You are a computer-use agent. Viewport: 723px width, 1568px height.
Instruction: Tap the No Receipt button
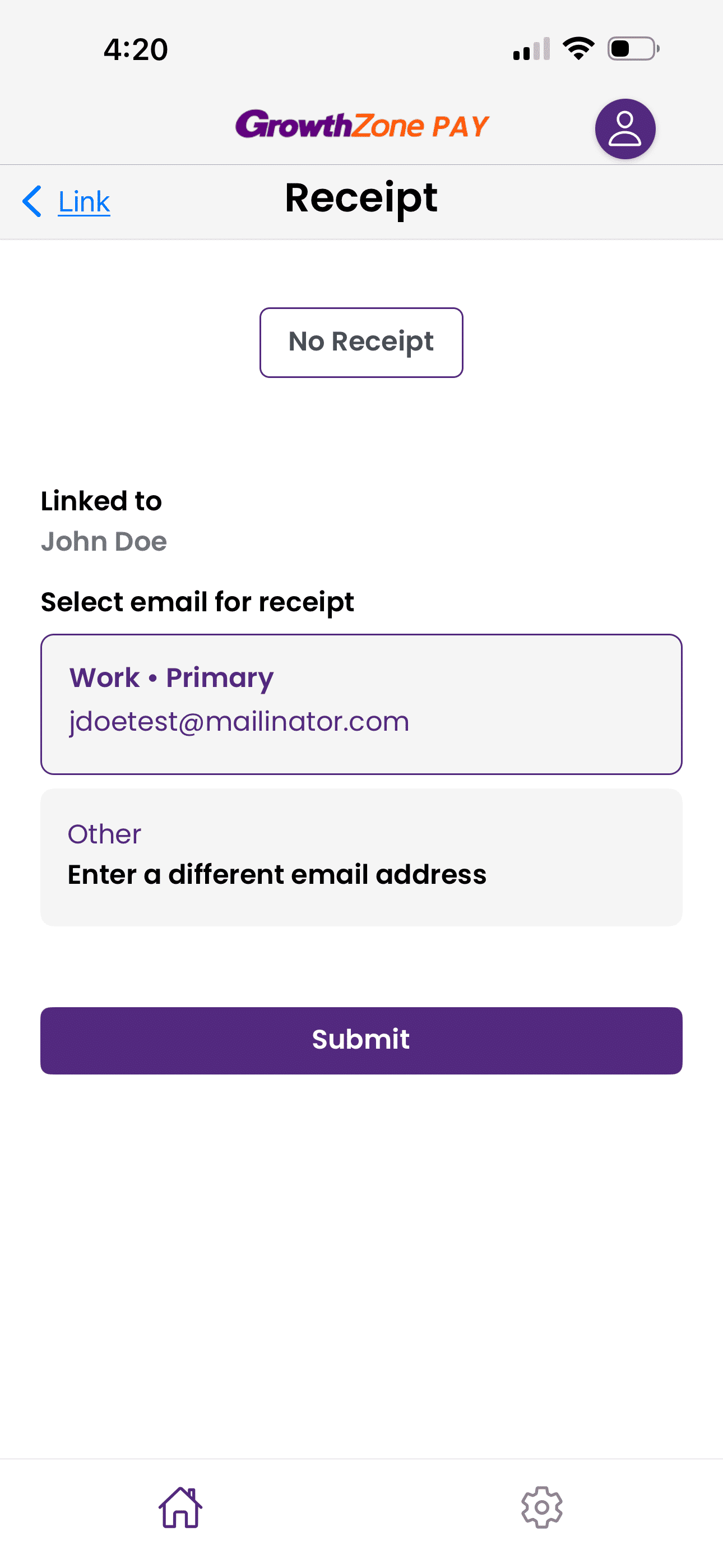click(x=361, y=342)
